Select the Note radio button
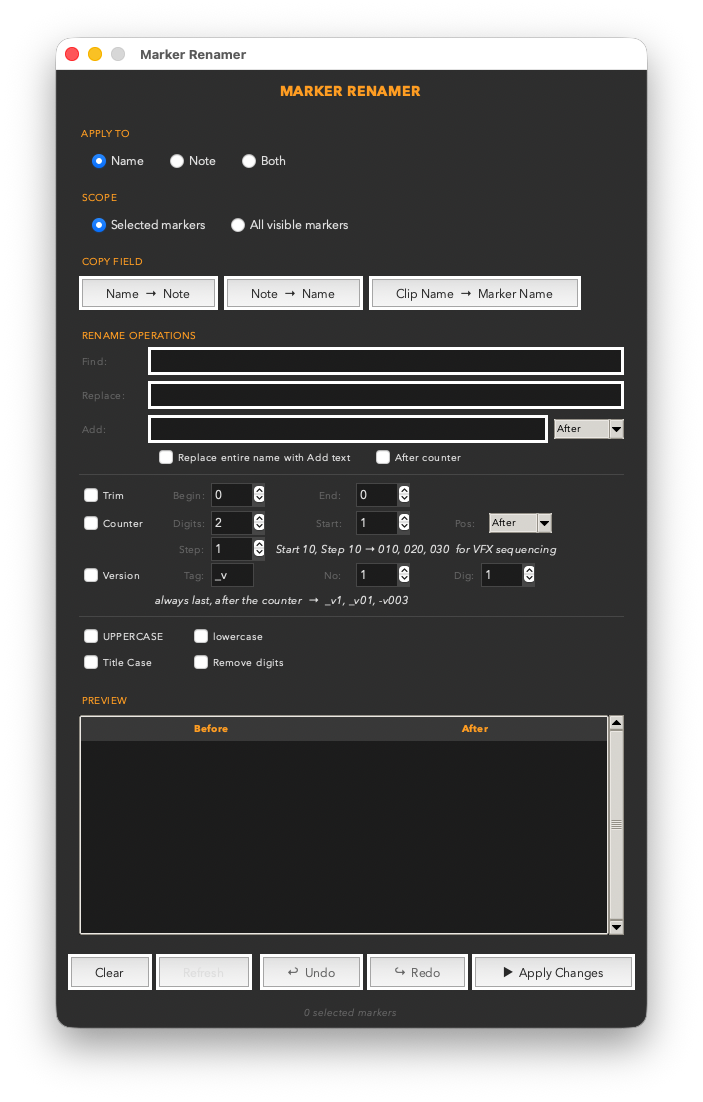Viewport: 703px width, 1102px height. pos(176,161)
